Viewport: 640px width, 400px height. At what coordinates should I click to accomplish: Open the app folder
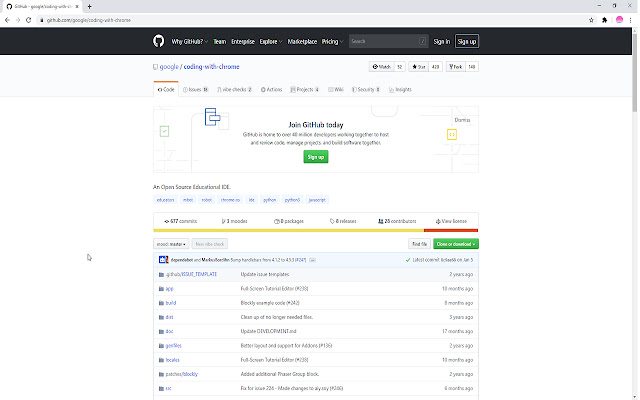(x=169, y=288)
